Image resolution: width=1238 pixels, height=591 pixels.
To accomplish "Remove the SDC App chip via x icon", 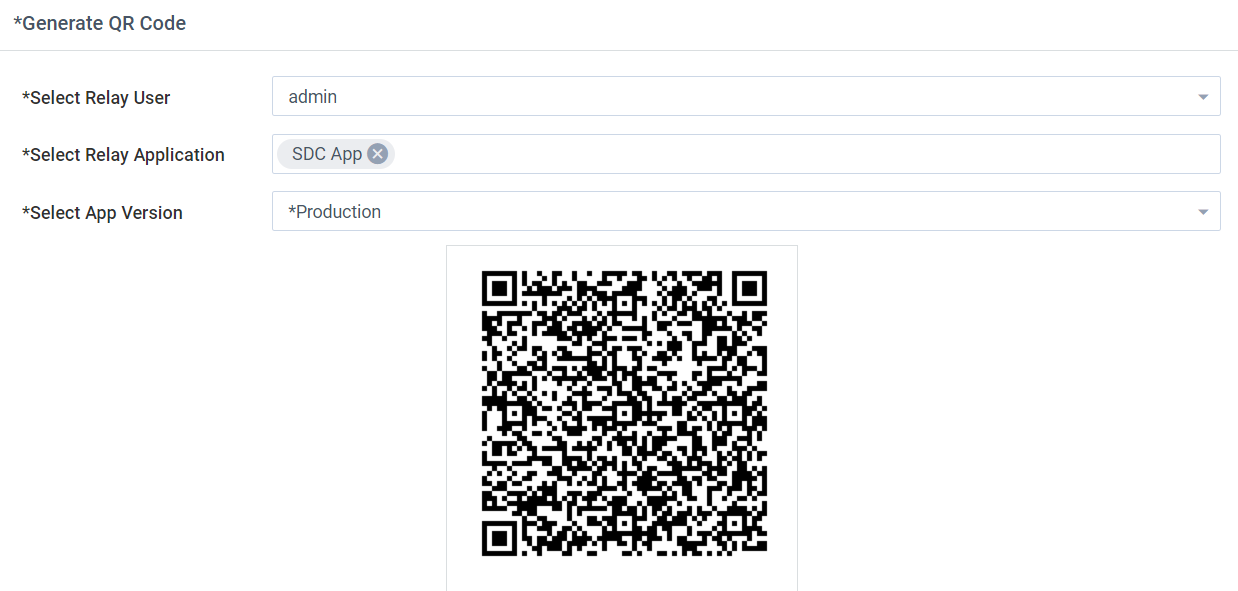I will (377, 154).
